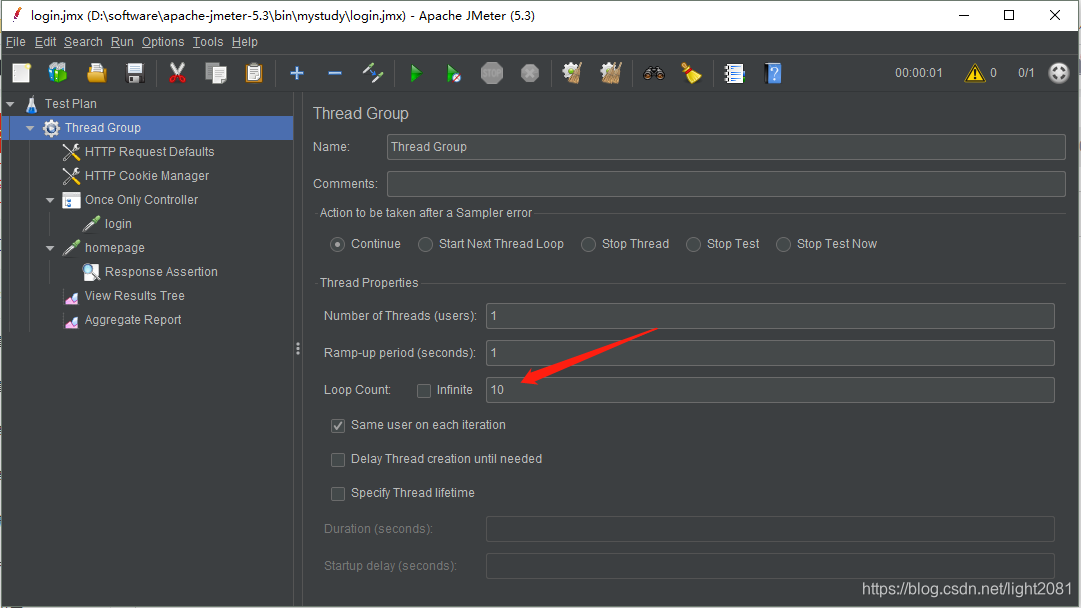Select the login sampler node
The height and width of the screenshot is (608, 1081).
(x=118, y=224)
